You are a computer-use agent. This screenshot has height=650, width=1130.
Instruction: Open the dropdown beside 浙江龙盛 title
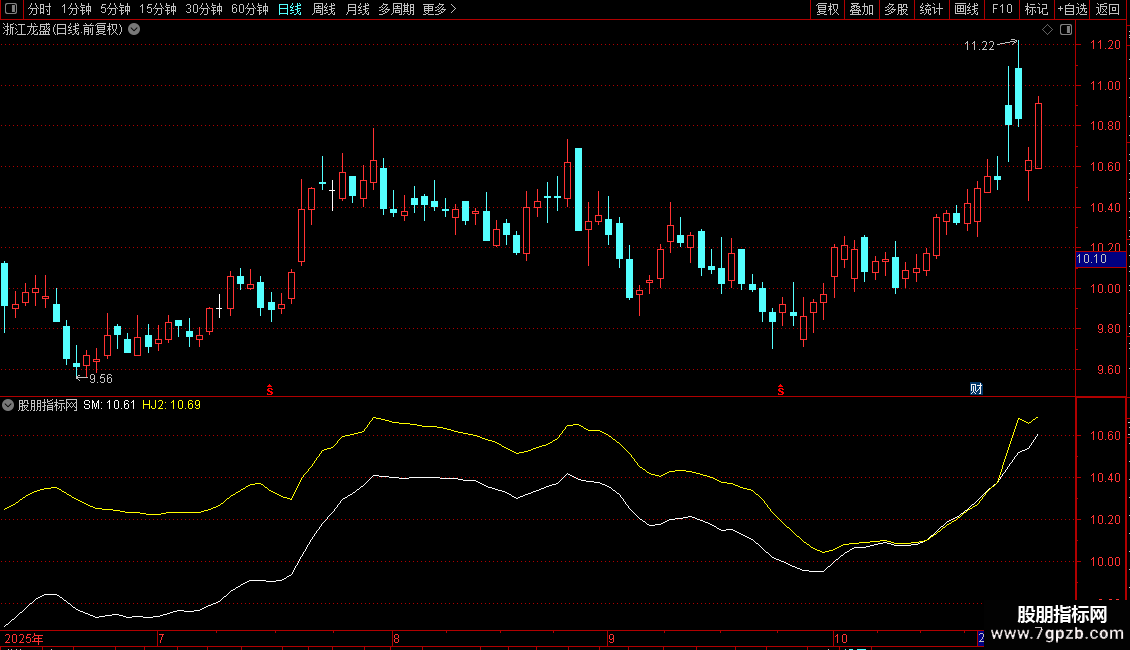[134, 30]
